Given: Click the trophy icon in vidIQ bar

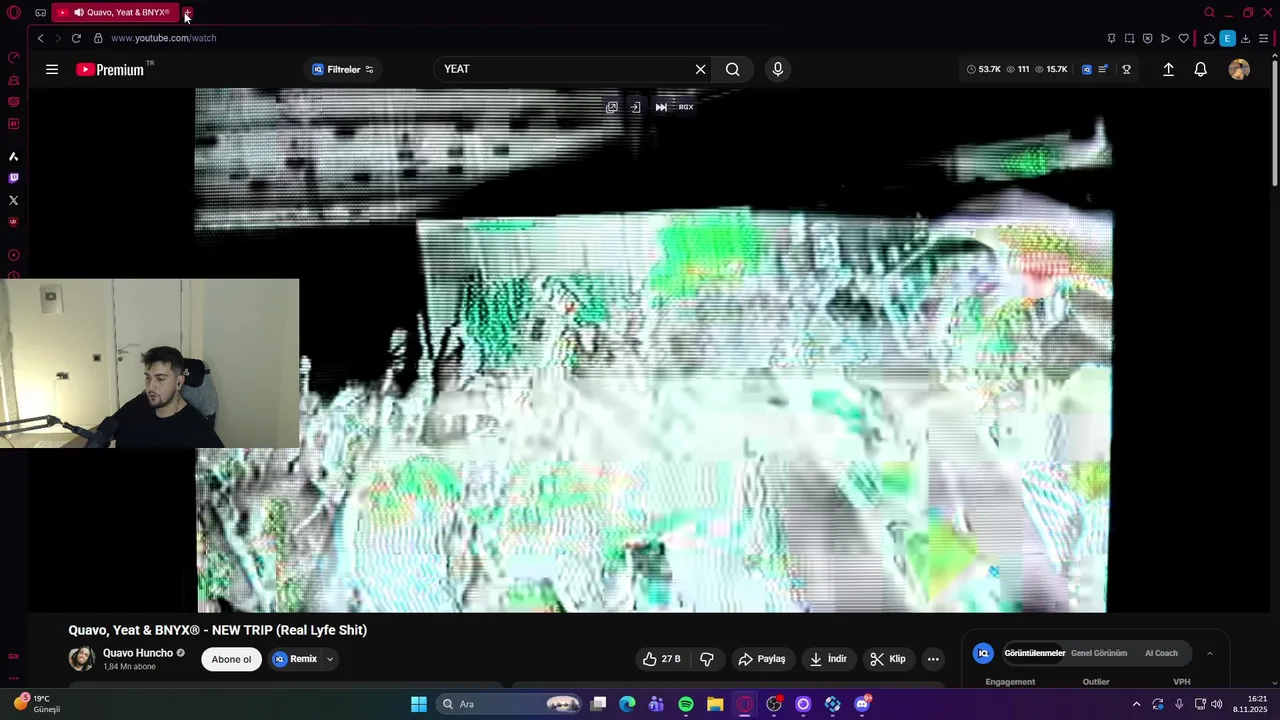Looking at the screenshot, I should tap(1126, 69).
